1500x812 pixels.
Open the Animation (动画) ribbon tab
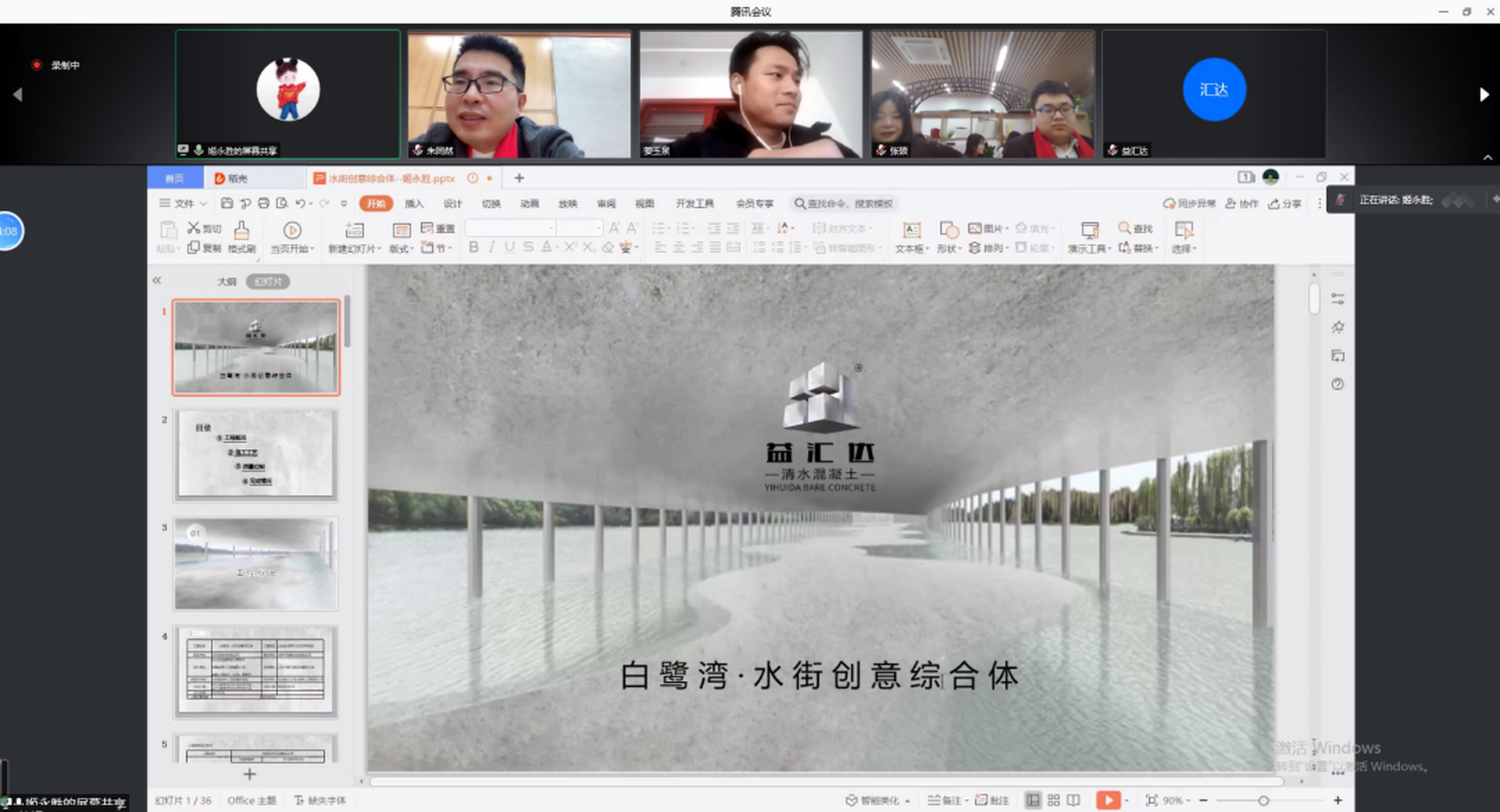pyautogui.click(x=530, y=203)
